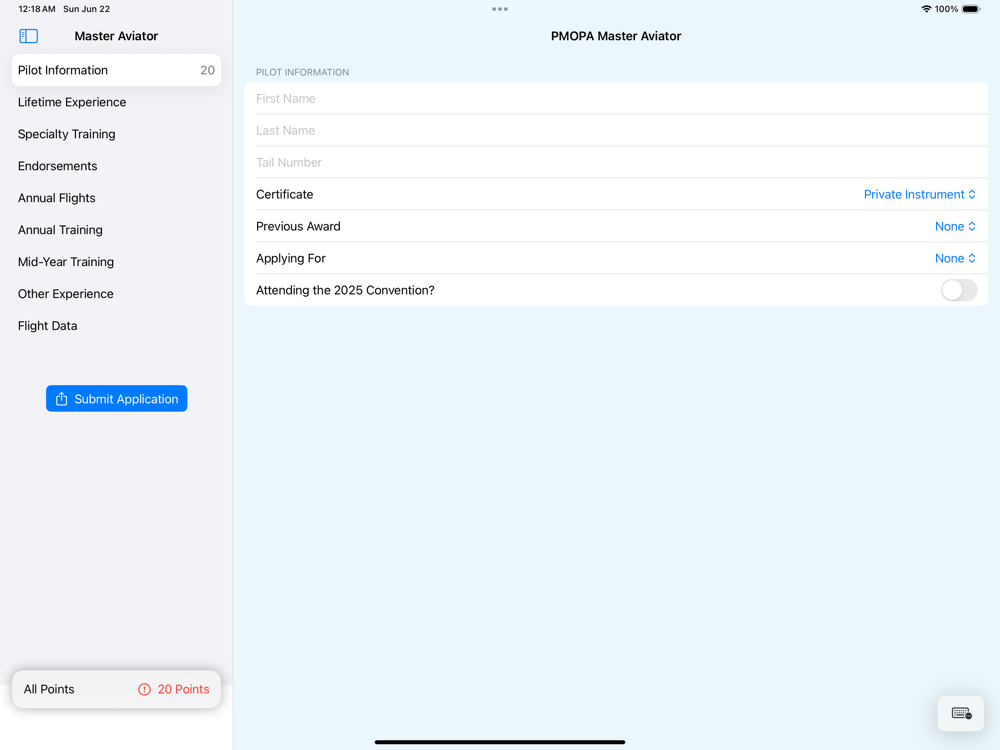Open the Certificate Private Instrument picker
This screenshot has width=1000, height=750.
click(920, 195)
